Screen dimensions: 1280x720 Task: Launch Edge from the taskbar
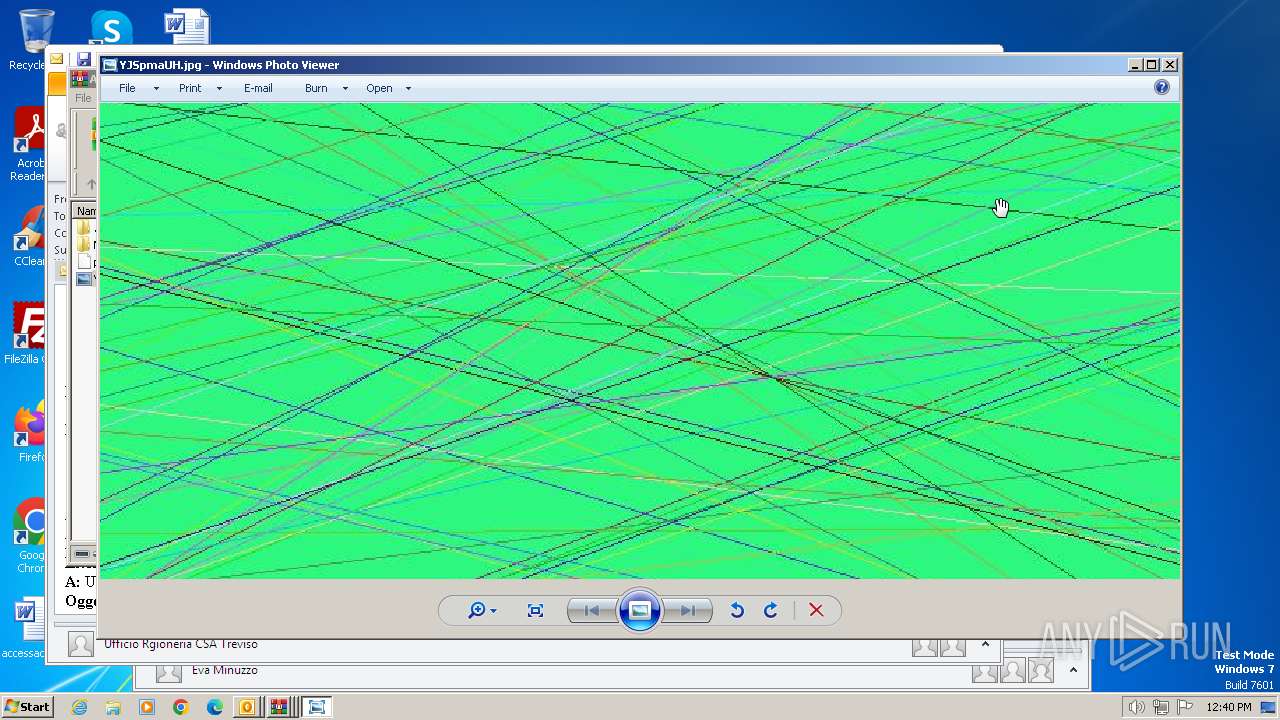coord(214,707)
